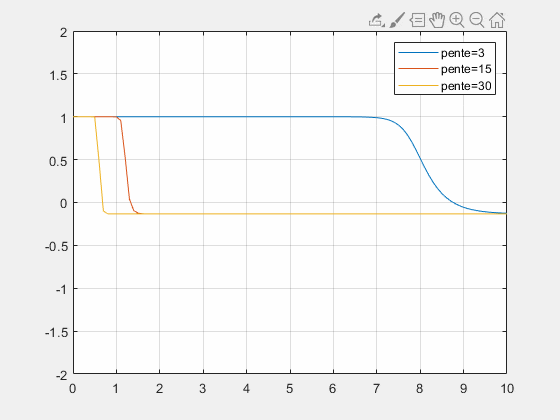Open the export figure toolbar icon

pyautogui.click(x=376, y=20)
